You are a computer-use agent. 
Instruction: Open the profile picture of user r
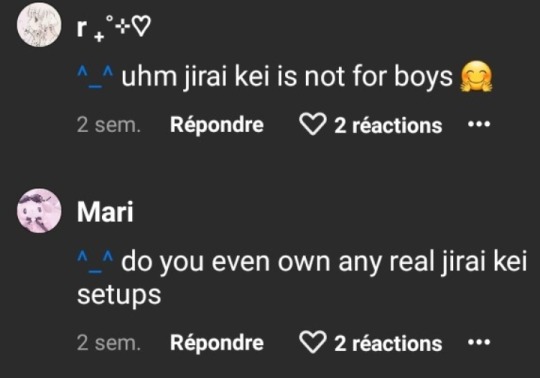pos(39,25)
